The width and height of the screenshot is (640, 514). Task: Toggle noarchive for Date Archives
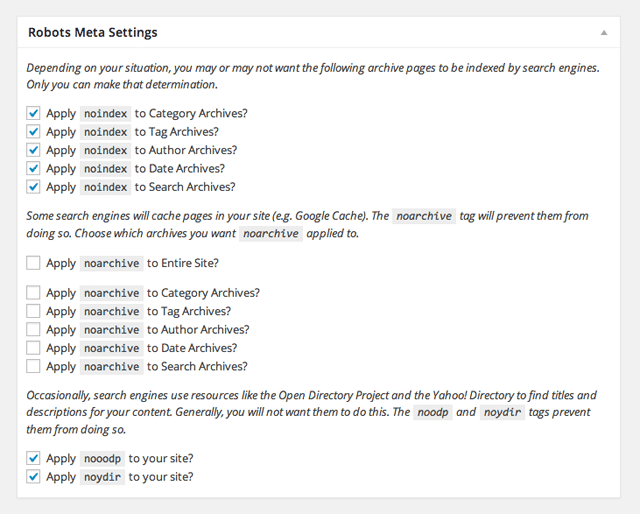point(33,348)
